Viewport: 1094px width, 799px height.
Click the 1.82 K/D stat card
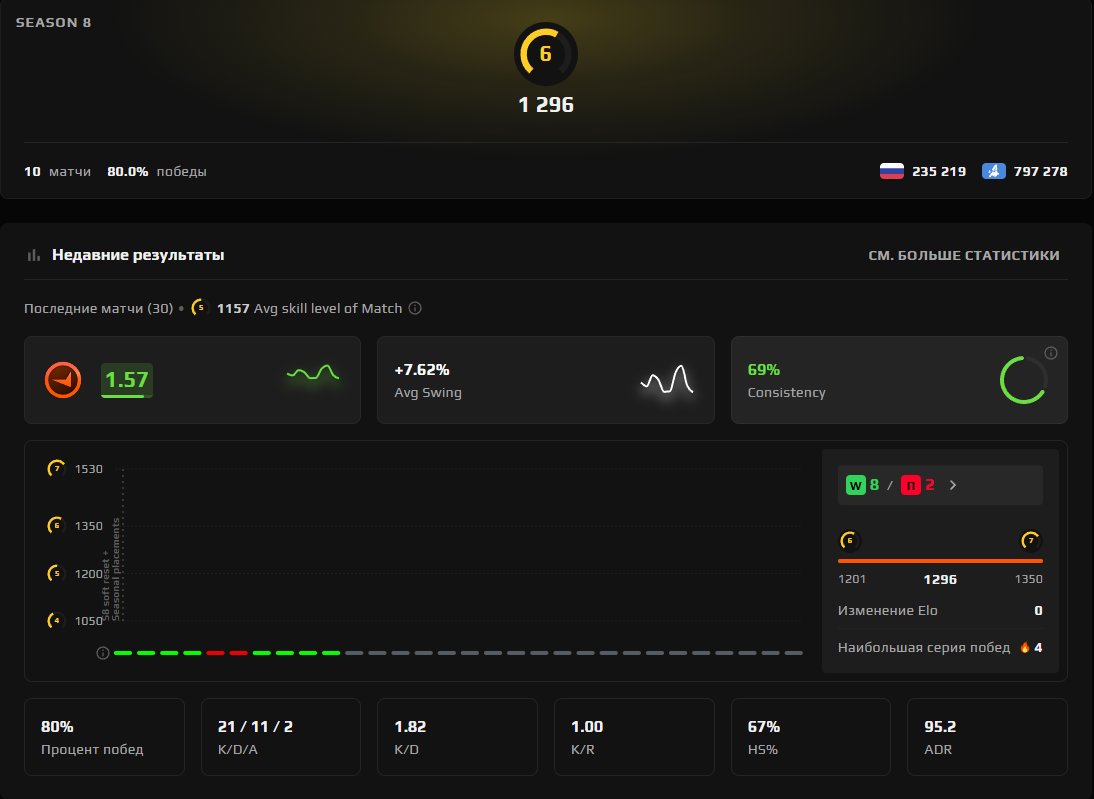coord(457,737)
